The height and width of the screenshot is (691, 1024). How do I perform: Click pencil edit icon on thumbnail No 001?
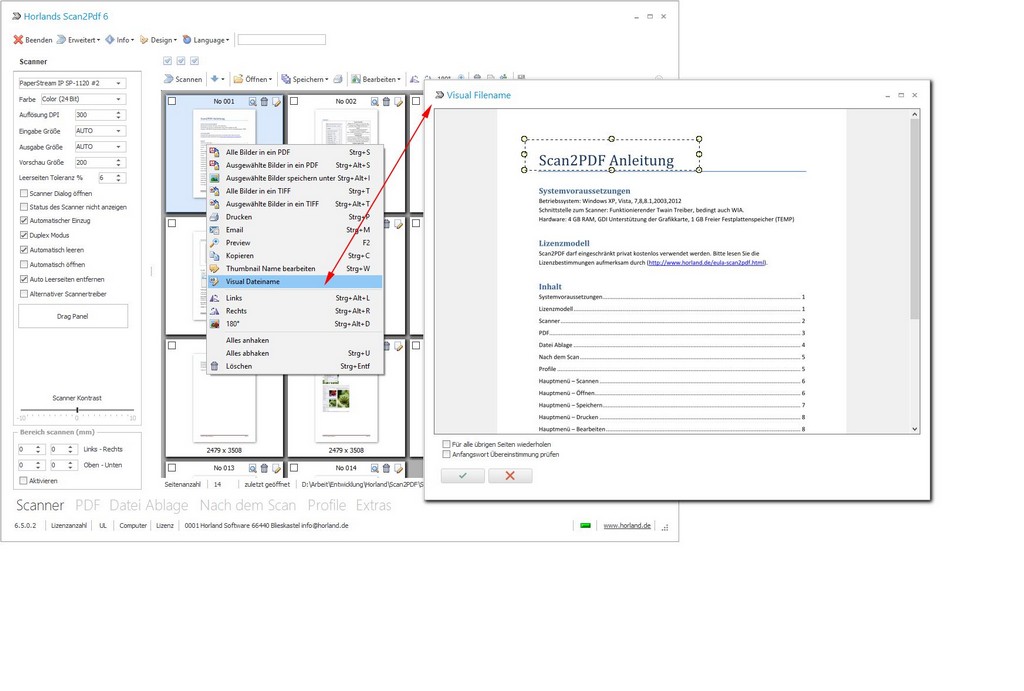coord(276,101)
